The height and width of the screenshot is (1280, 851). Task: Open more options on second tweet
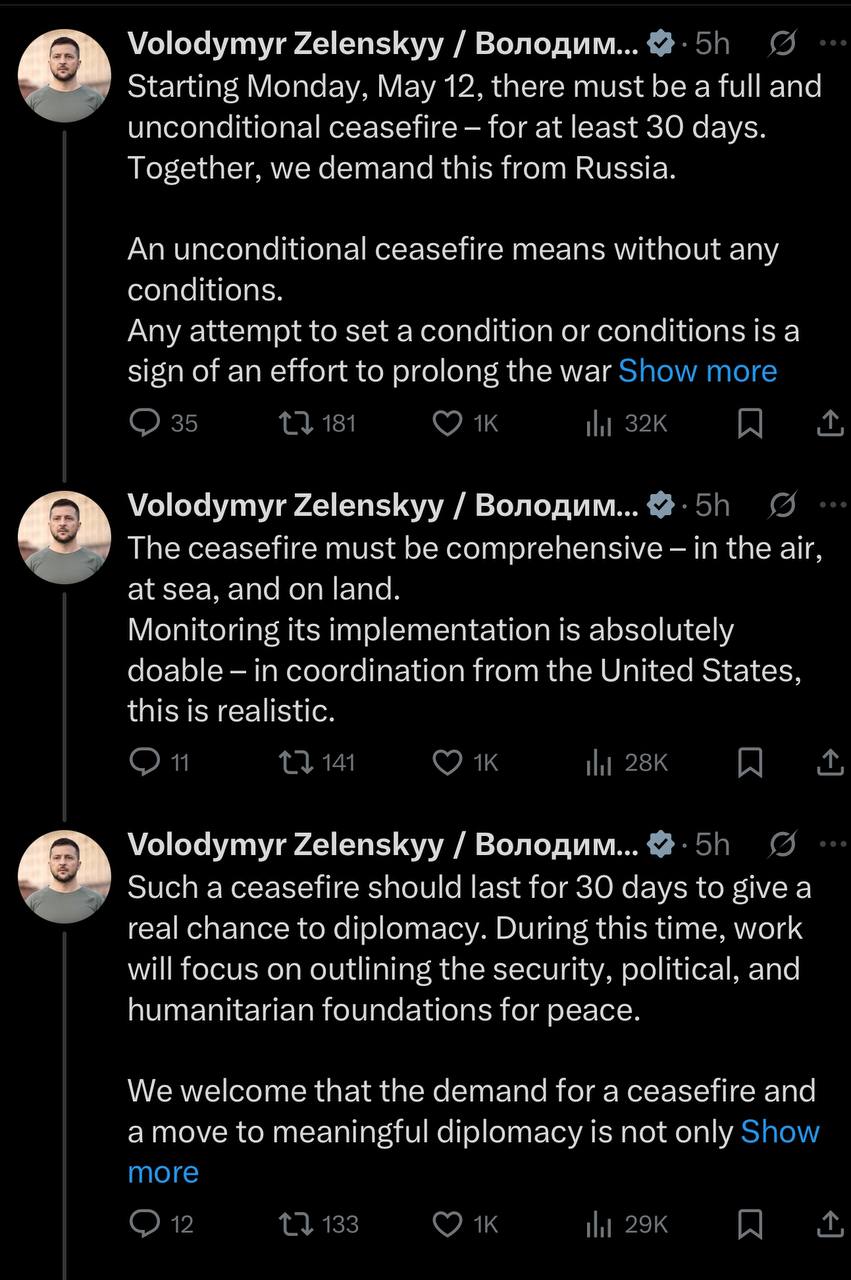831,506
